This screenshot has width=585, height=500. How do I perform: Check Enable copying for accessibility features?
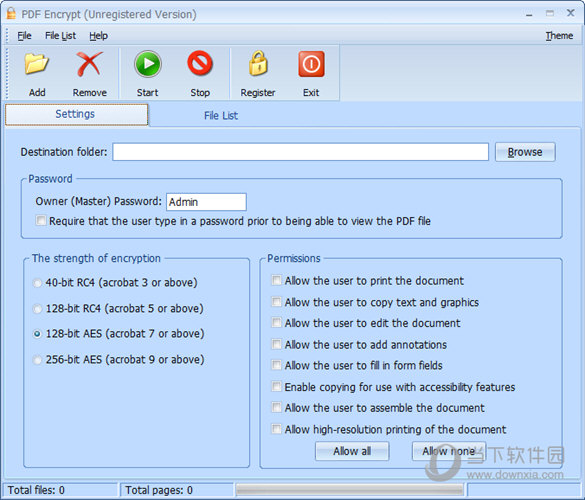(x=276, y=386)
